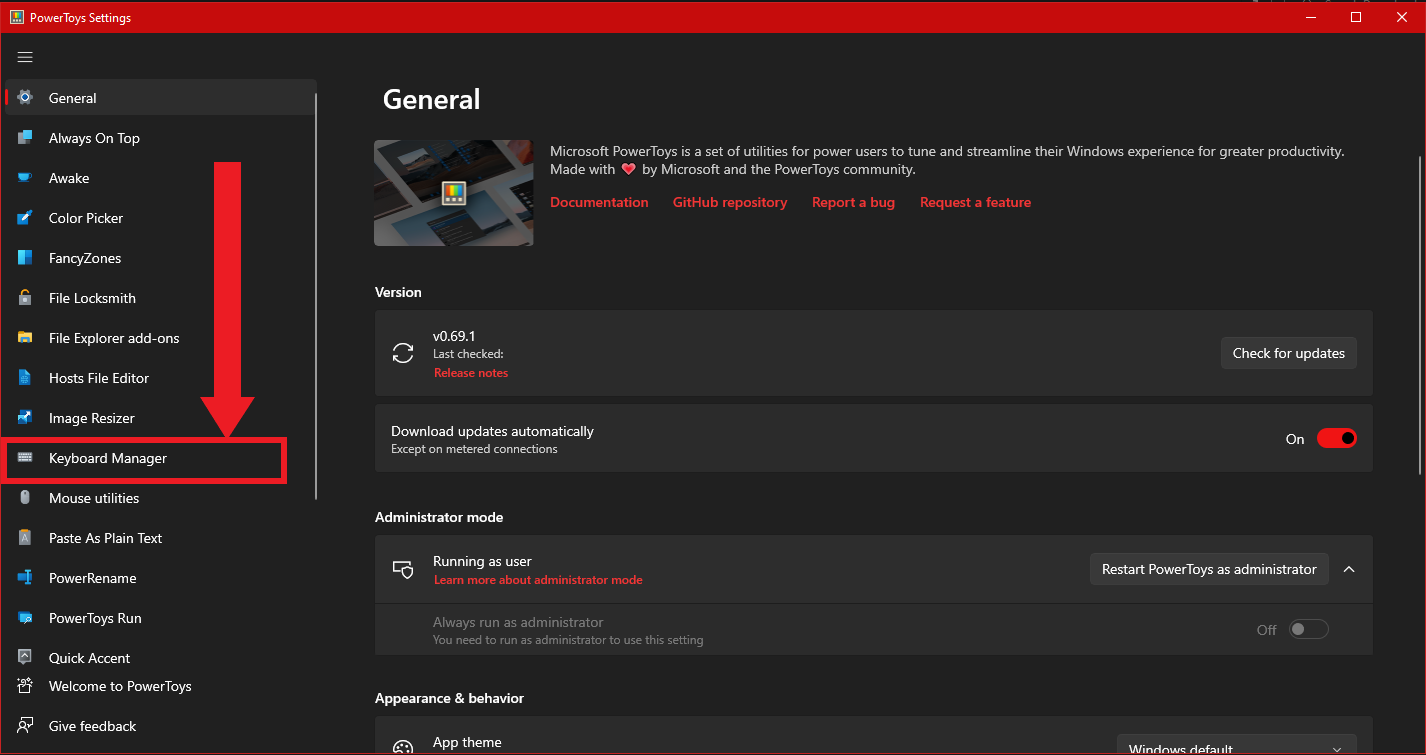Viewport: 1426px width, 755px height.
Task: Click Check for updates button
Action: [1288, 353]
